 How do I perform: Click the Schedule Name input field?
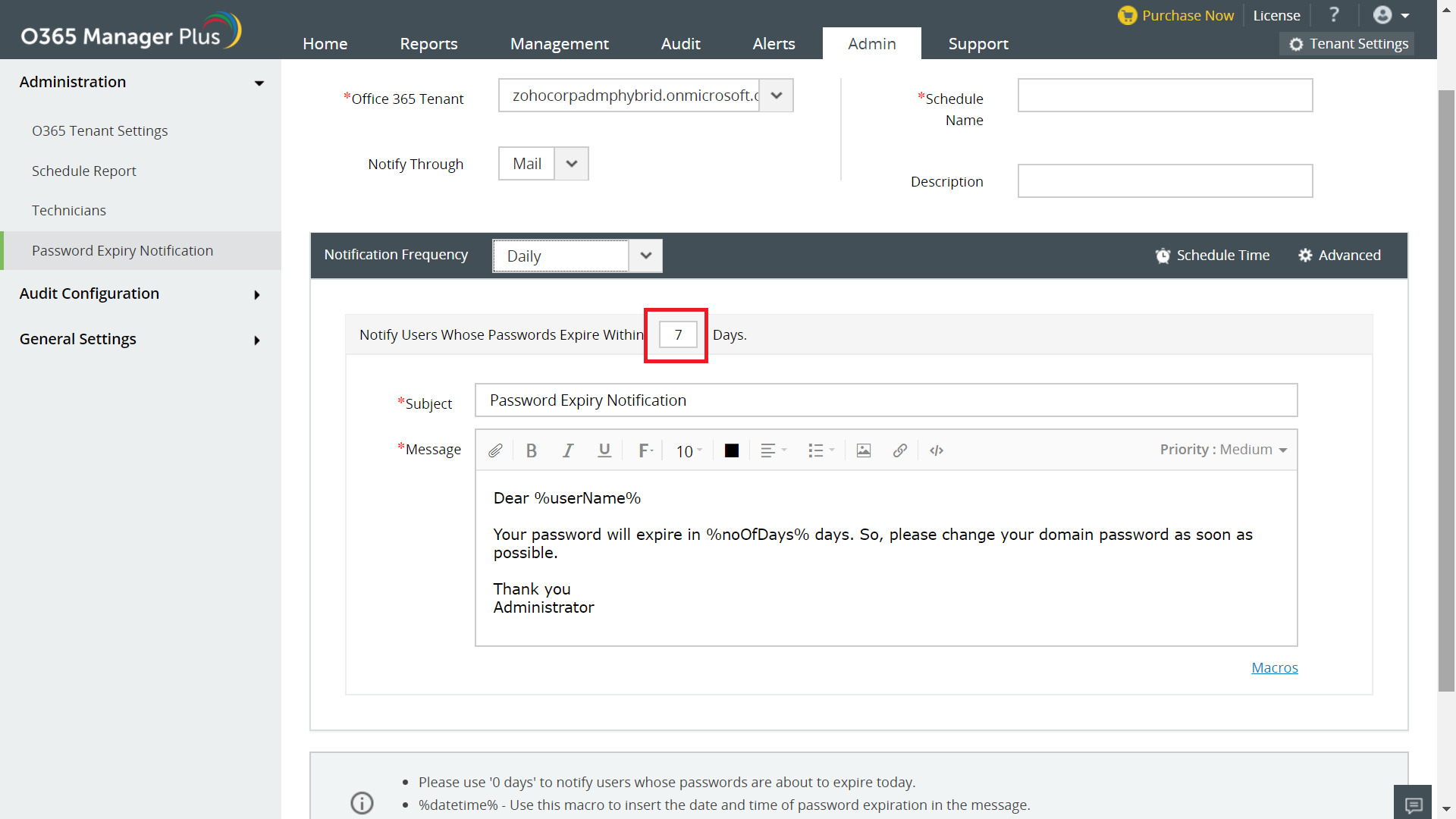pos(1165,96)
